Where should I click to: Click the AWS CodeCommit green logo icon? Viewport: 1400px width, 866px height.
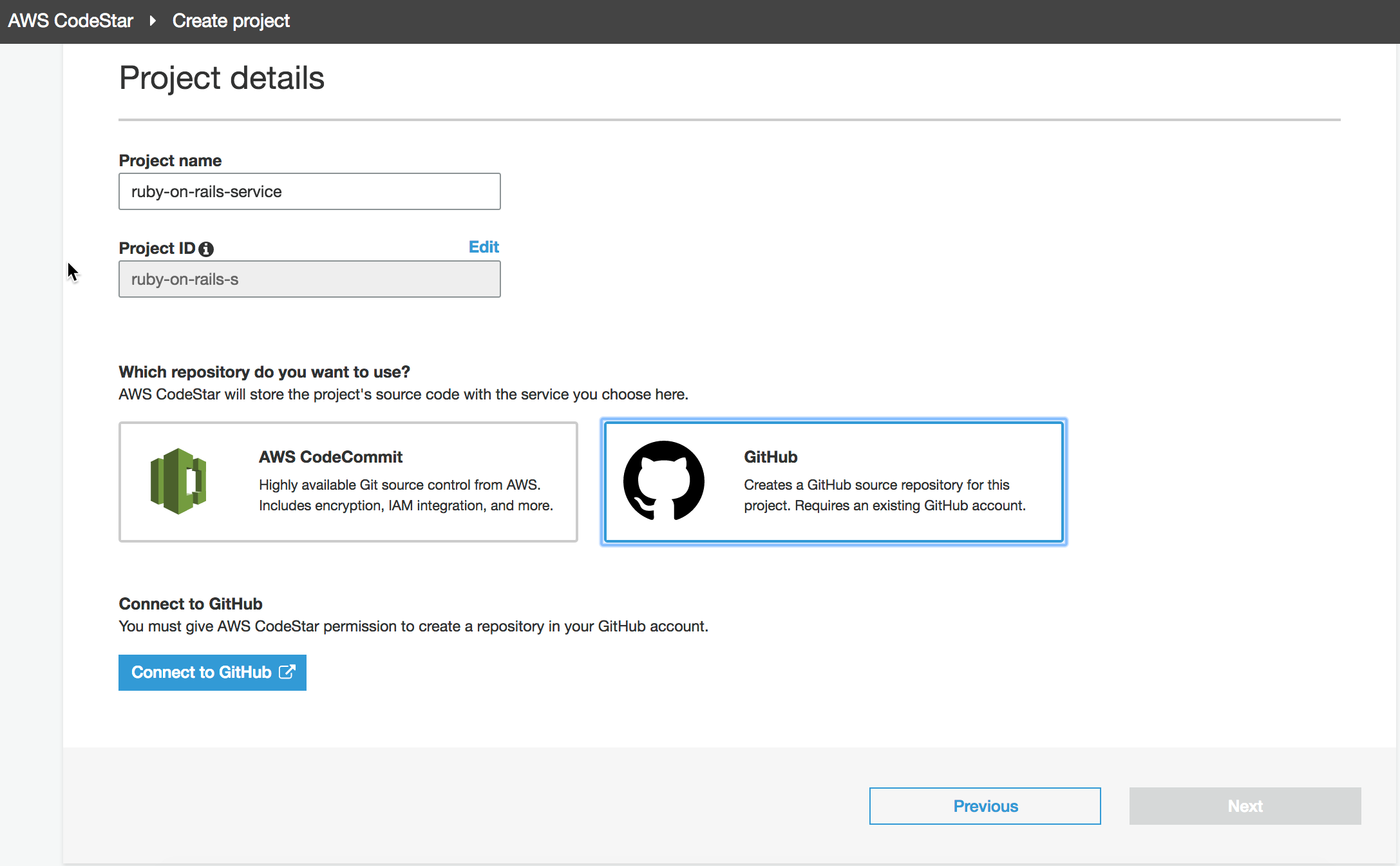point(178,481)
